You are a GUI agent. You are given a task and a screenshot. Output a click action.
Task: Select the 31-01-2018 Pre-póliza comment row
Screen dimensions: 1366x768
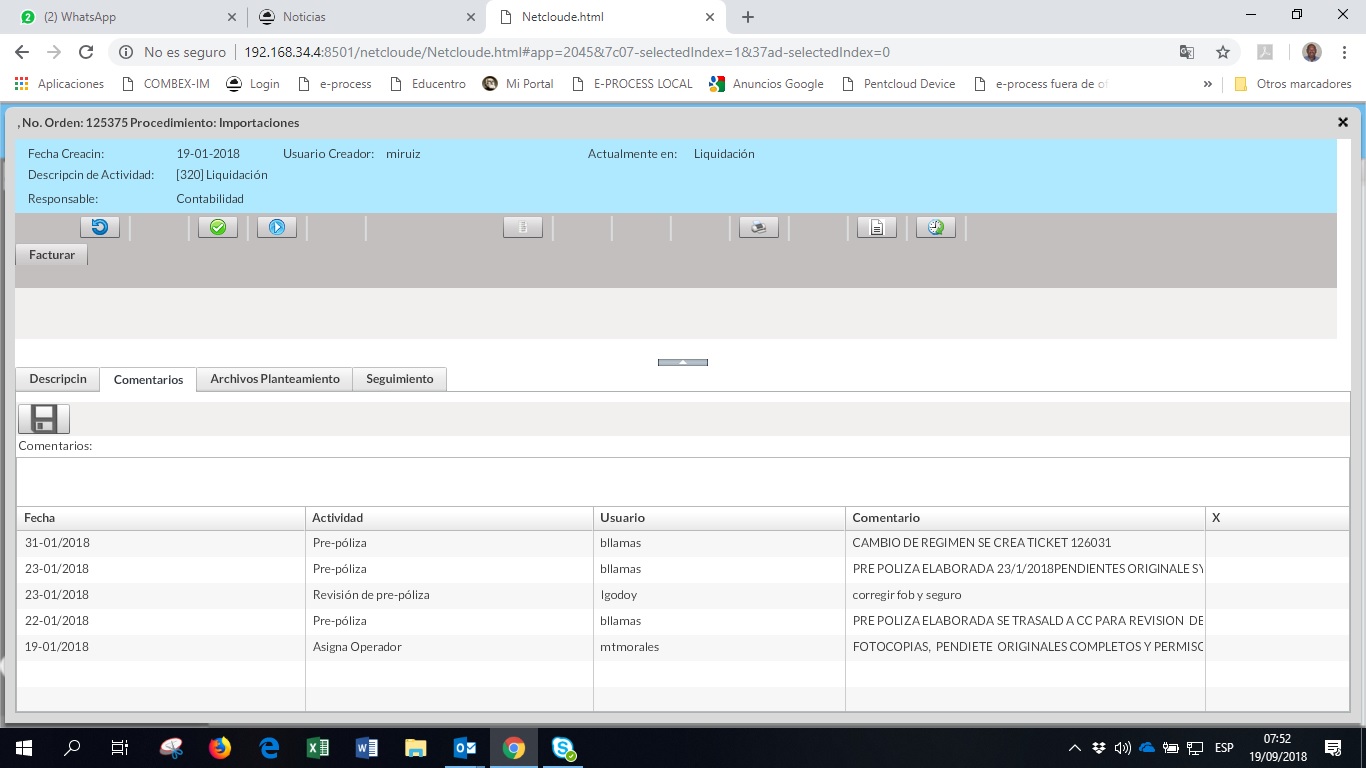click(600, 543)
